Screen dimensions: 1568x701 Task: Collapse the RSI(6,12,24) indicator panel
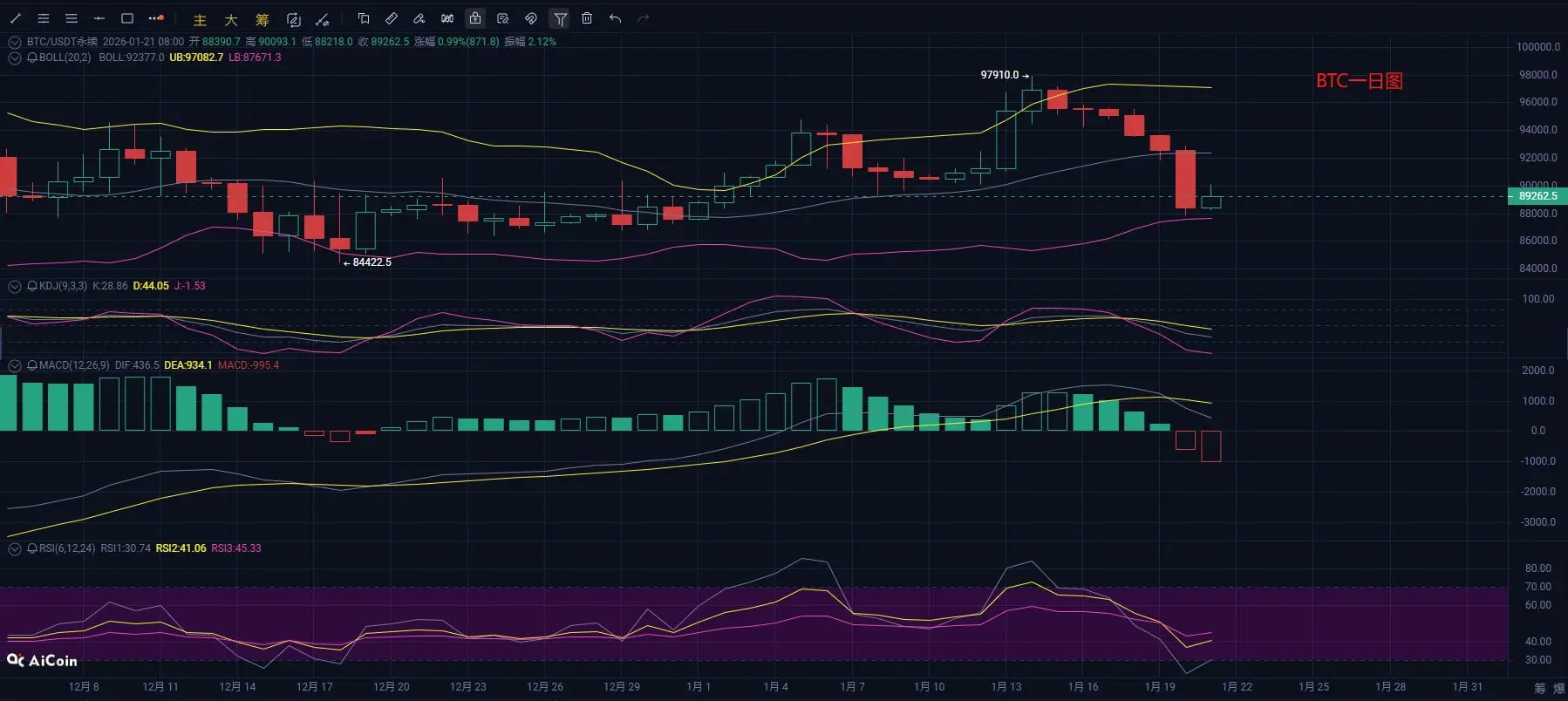(x=15, y=548)
